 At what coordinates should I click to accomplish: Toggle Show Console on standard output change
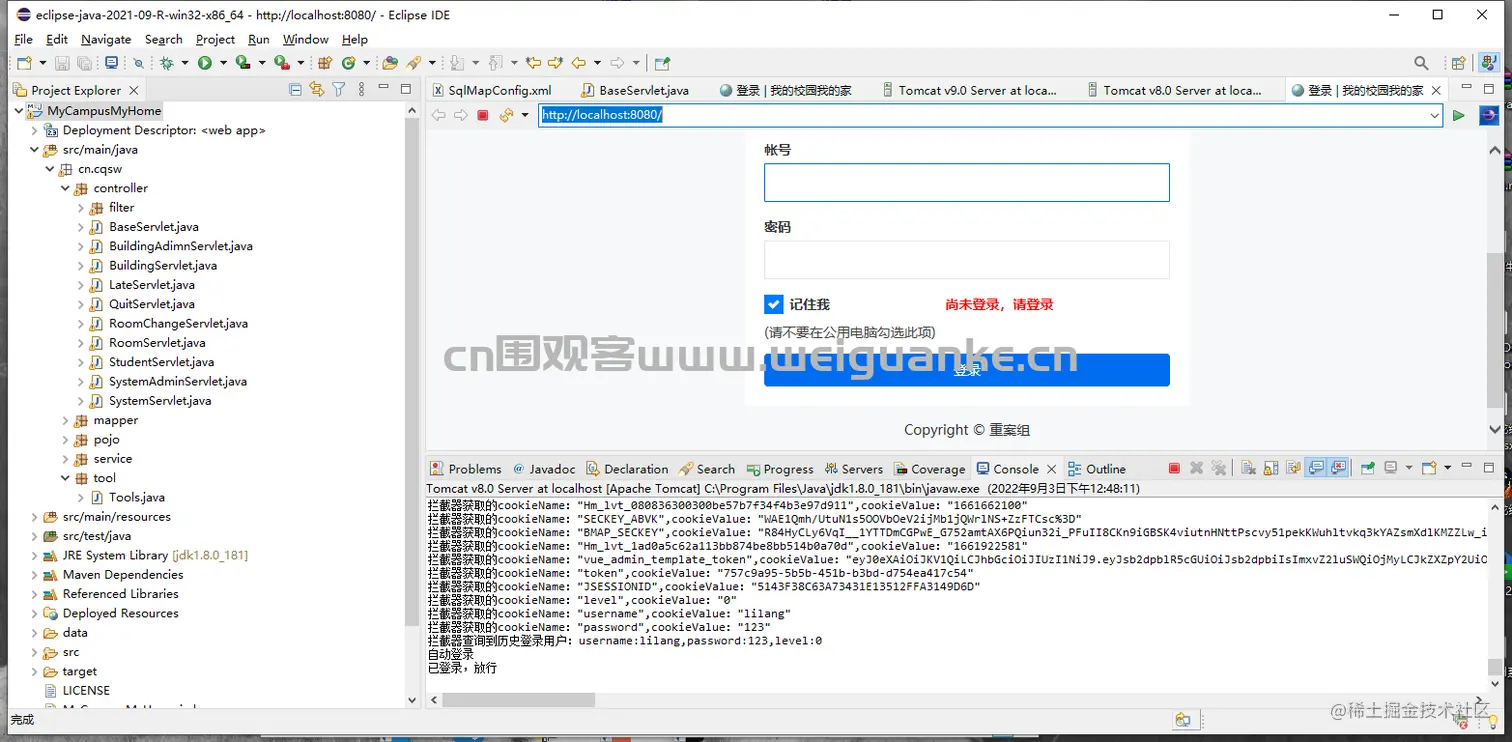pos(1316,468)
